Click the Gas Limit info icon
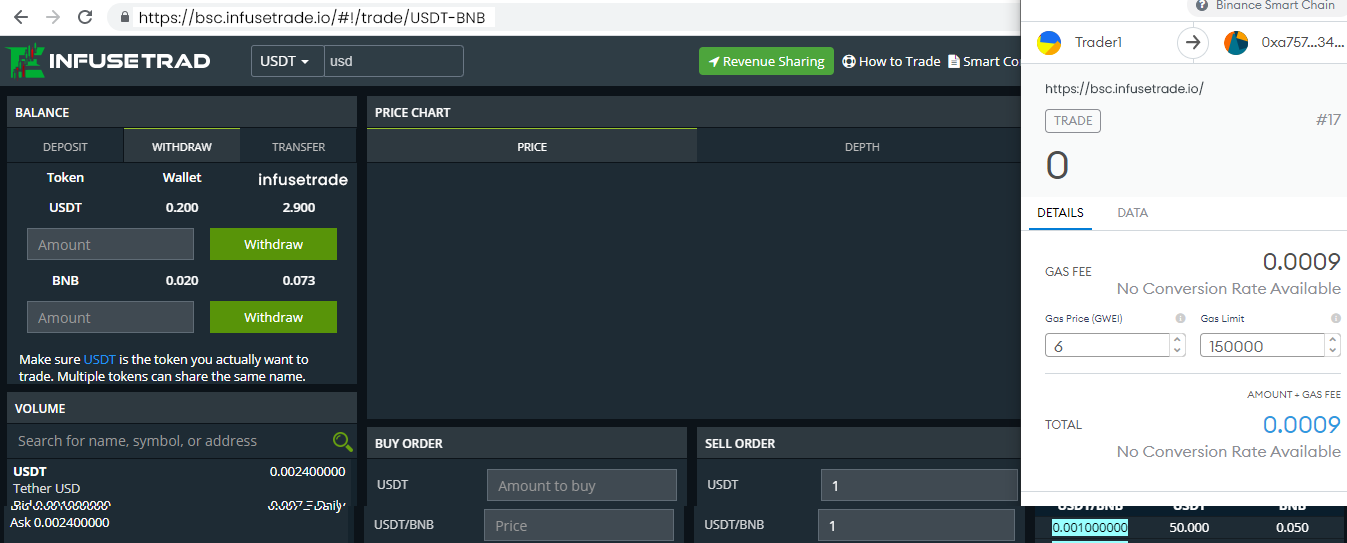1347x543 pixels. coord(1336,318)
